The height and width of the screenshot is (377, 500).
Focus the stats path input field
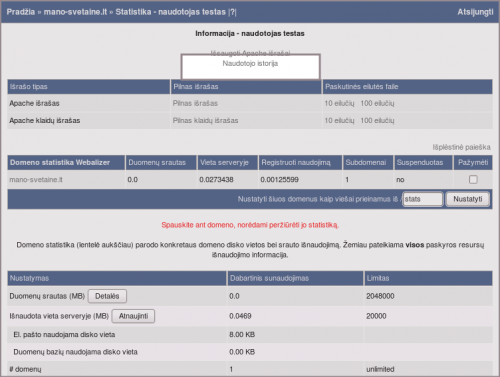(x=423, y=199)
